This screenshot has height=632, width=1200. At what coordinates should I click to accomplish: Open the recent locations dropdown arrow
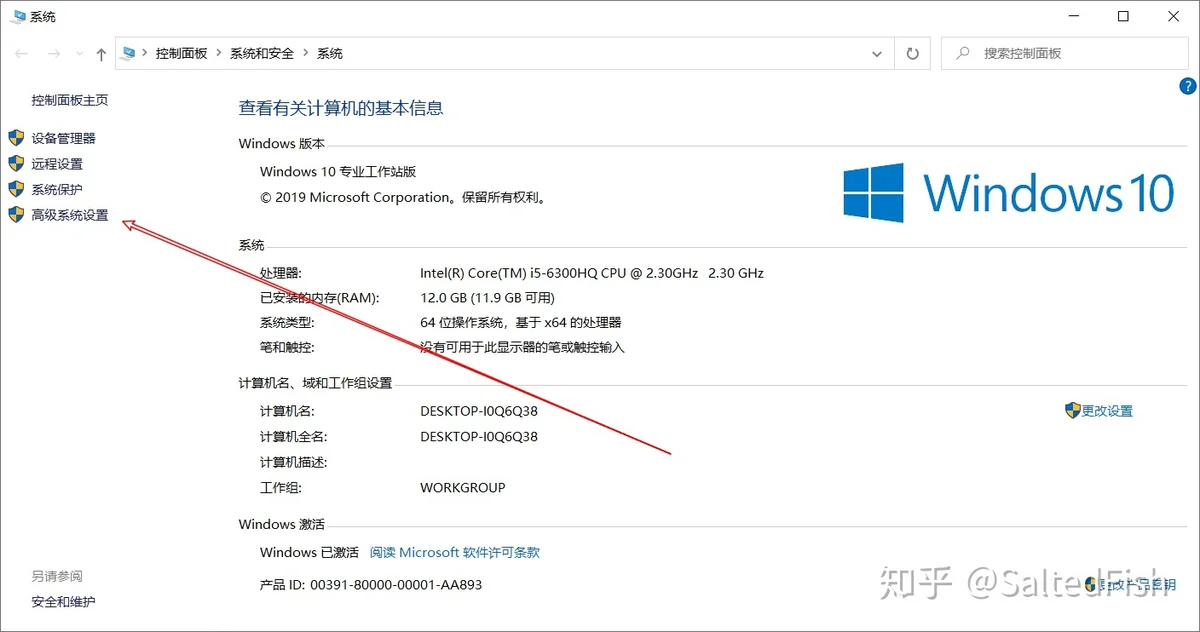click(x=79, y=54)
